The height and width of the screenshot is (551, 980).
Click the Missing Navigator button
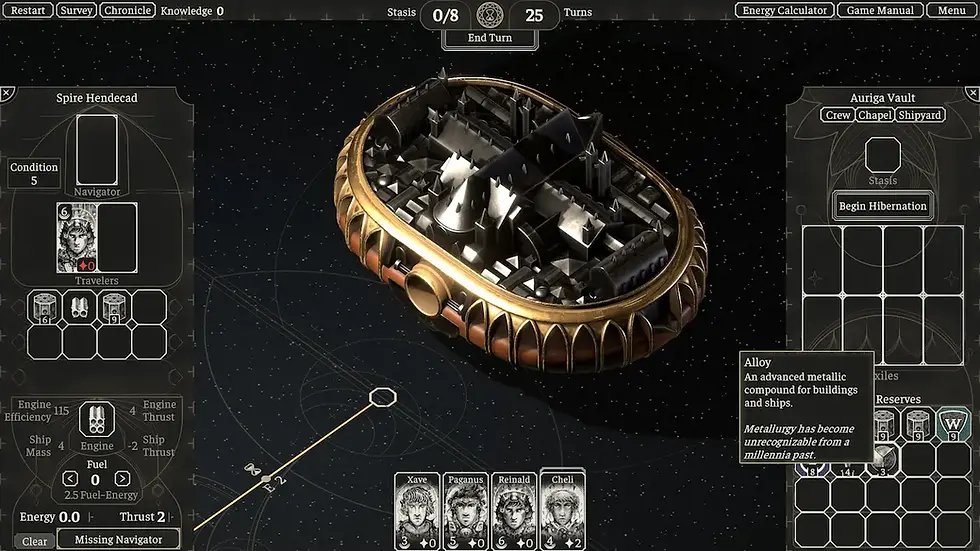click(x=118, y=539)
